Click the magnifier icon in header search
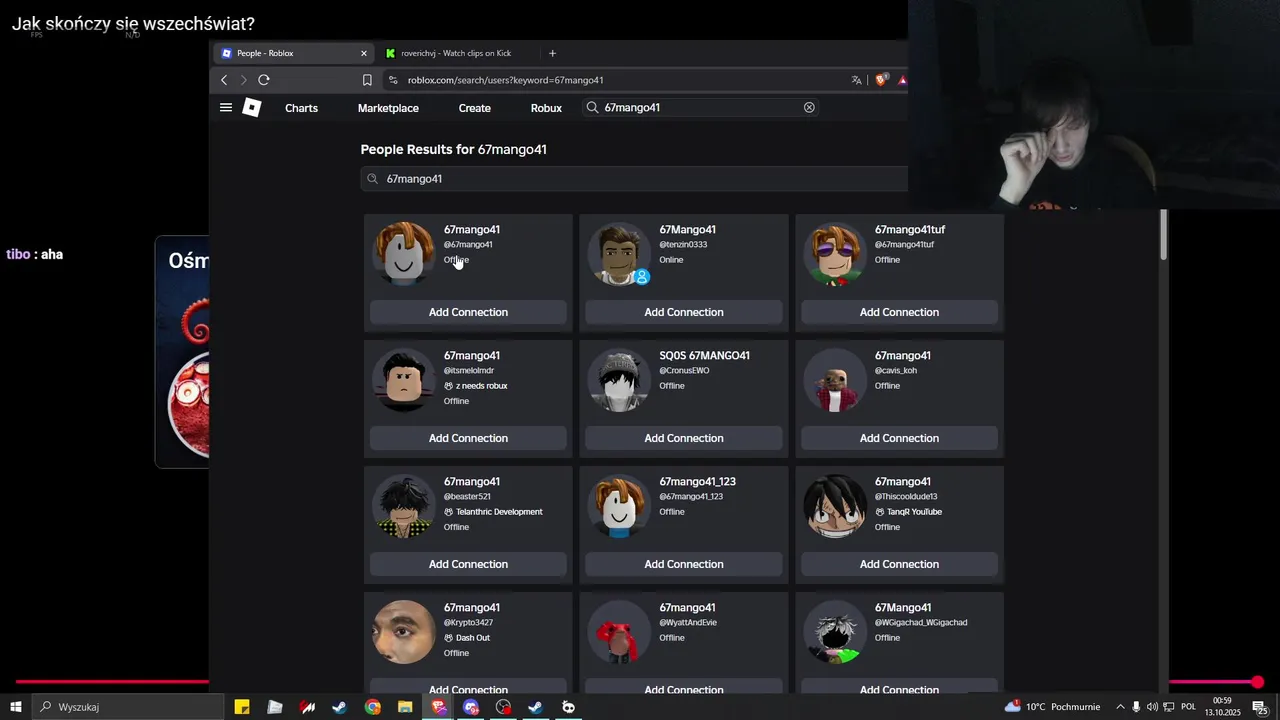The width and height of the screenshot is (1280, 720). [x=592, y=107]
